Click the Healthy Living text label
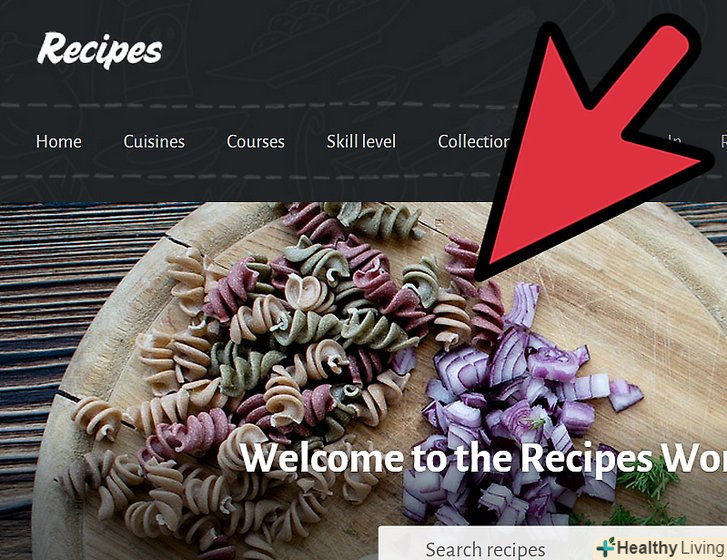Image resolution: width=727 pixels, height=560 pixels. (x=670, y=548)
